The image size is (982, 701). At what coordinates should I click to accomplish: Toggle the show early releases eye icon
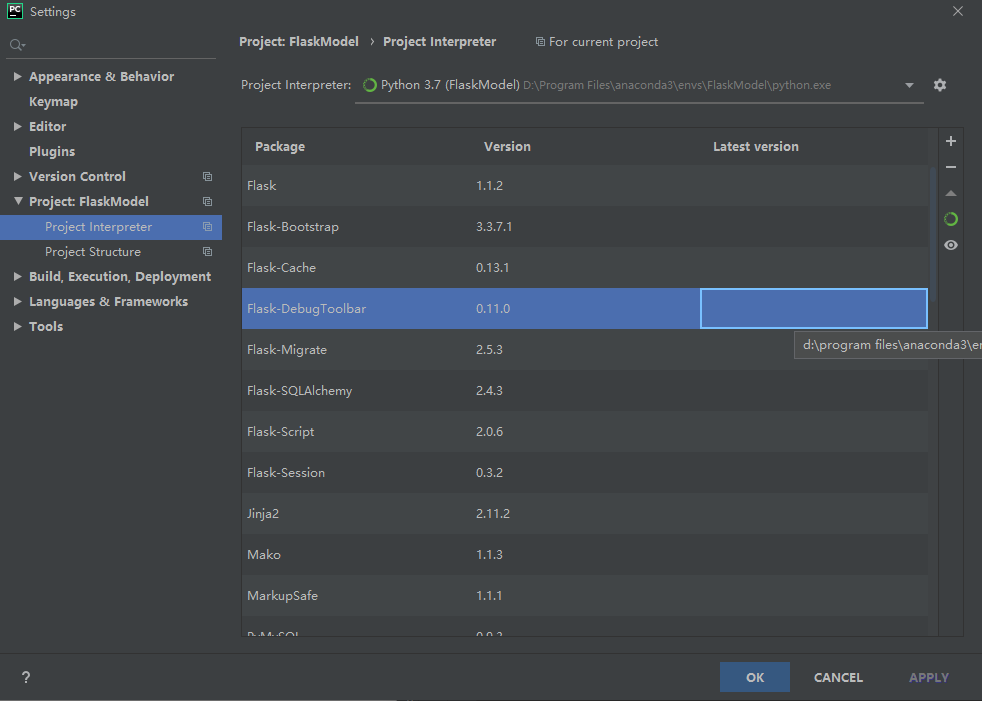(951, 245)
